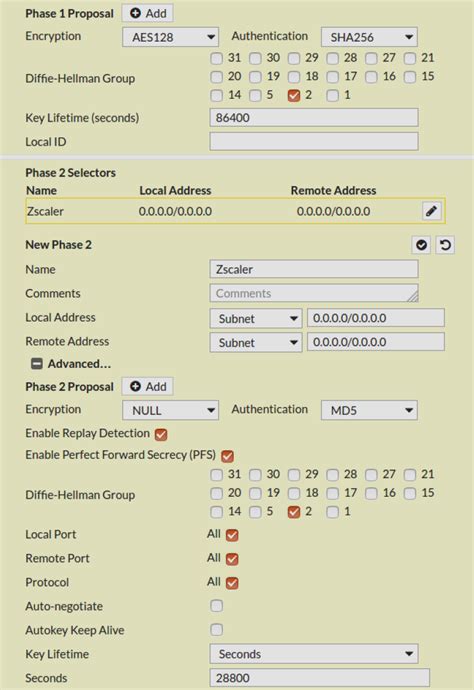Image resolution: width=474 pixels, height=690 pixels.
Task: Uncheck Phase 1 Diffie-Hellman group 2
Action: click(294, 95)
